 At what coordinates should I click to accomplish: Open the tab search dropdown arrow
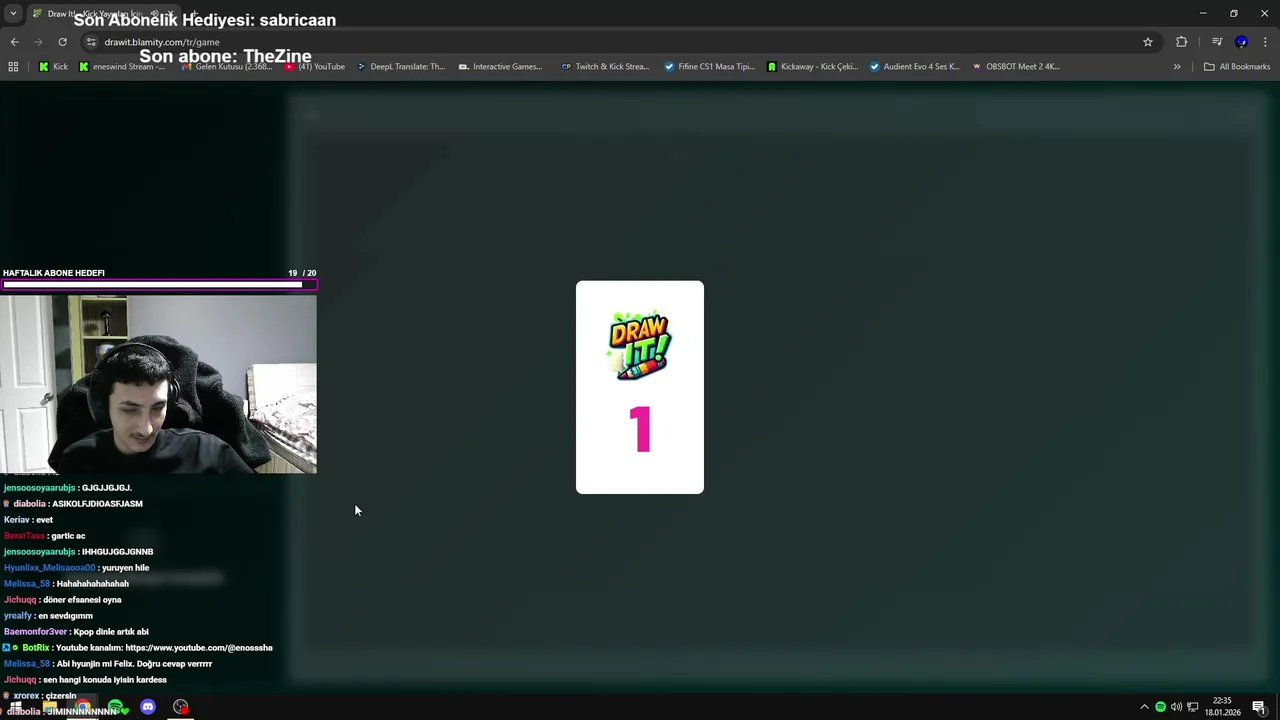[x=13, y=13]
